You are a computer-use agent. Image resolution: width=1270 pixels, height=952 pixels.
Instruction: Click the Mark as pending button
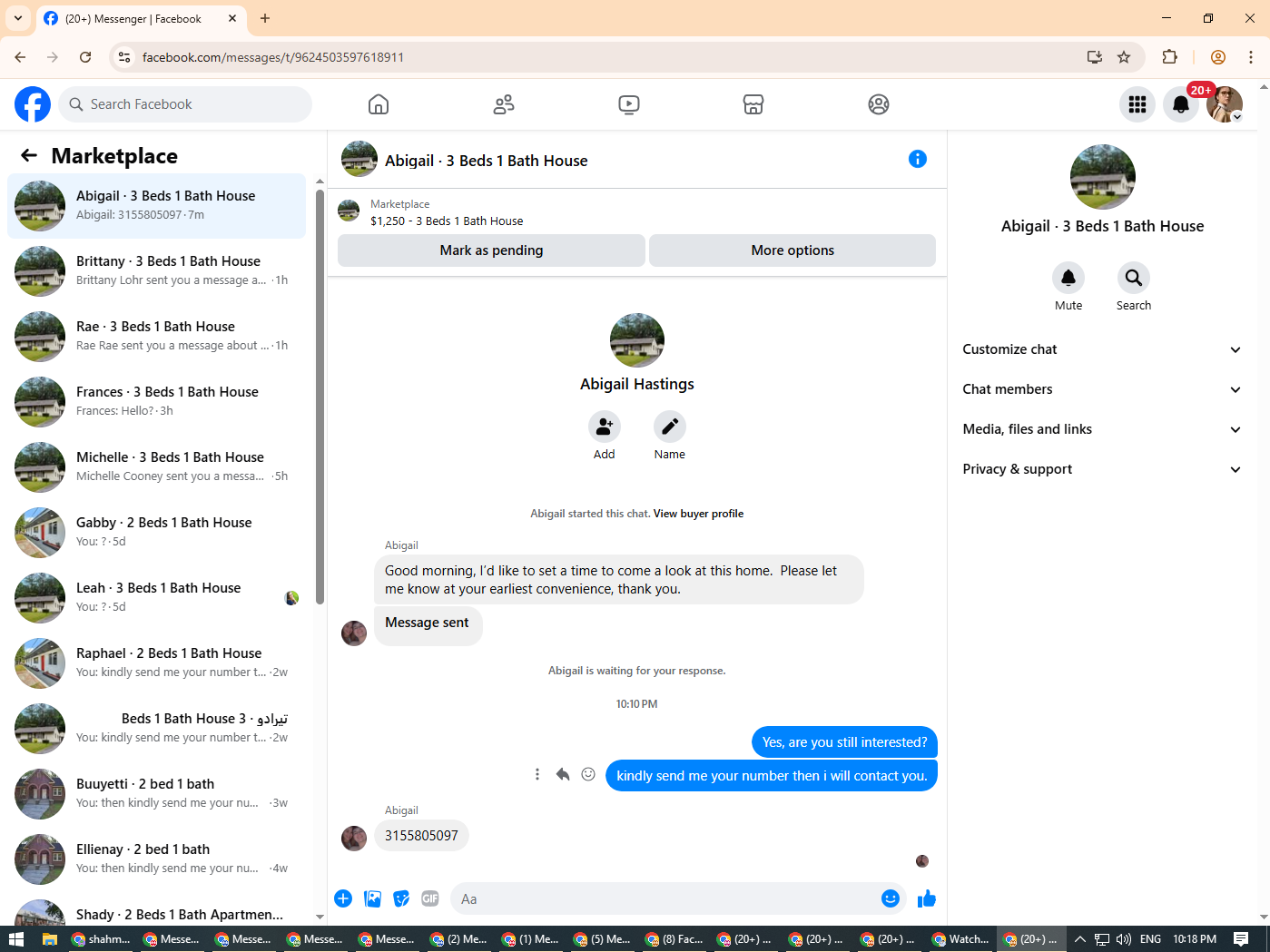pyautogui.click(x=491, y=250)
